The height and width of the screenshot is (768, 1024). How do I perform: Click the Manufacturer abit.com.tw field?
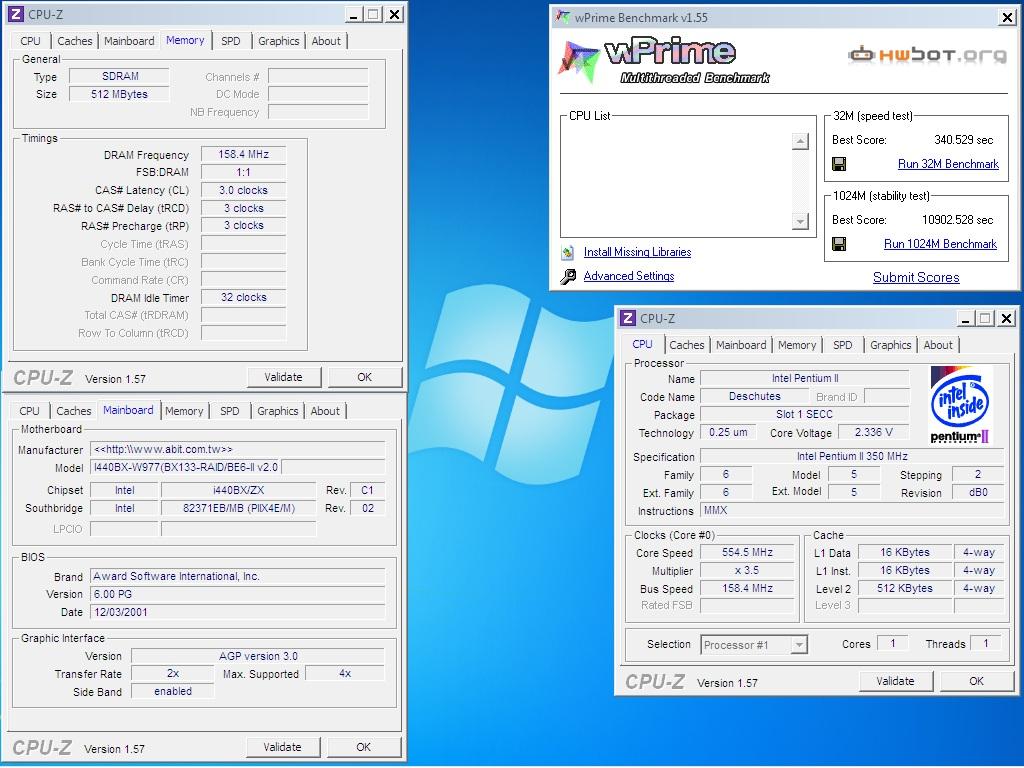coord(238,449)
